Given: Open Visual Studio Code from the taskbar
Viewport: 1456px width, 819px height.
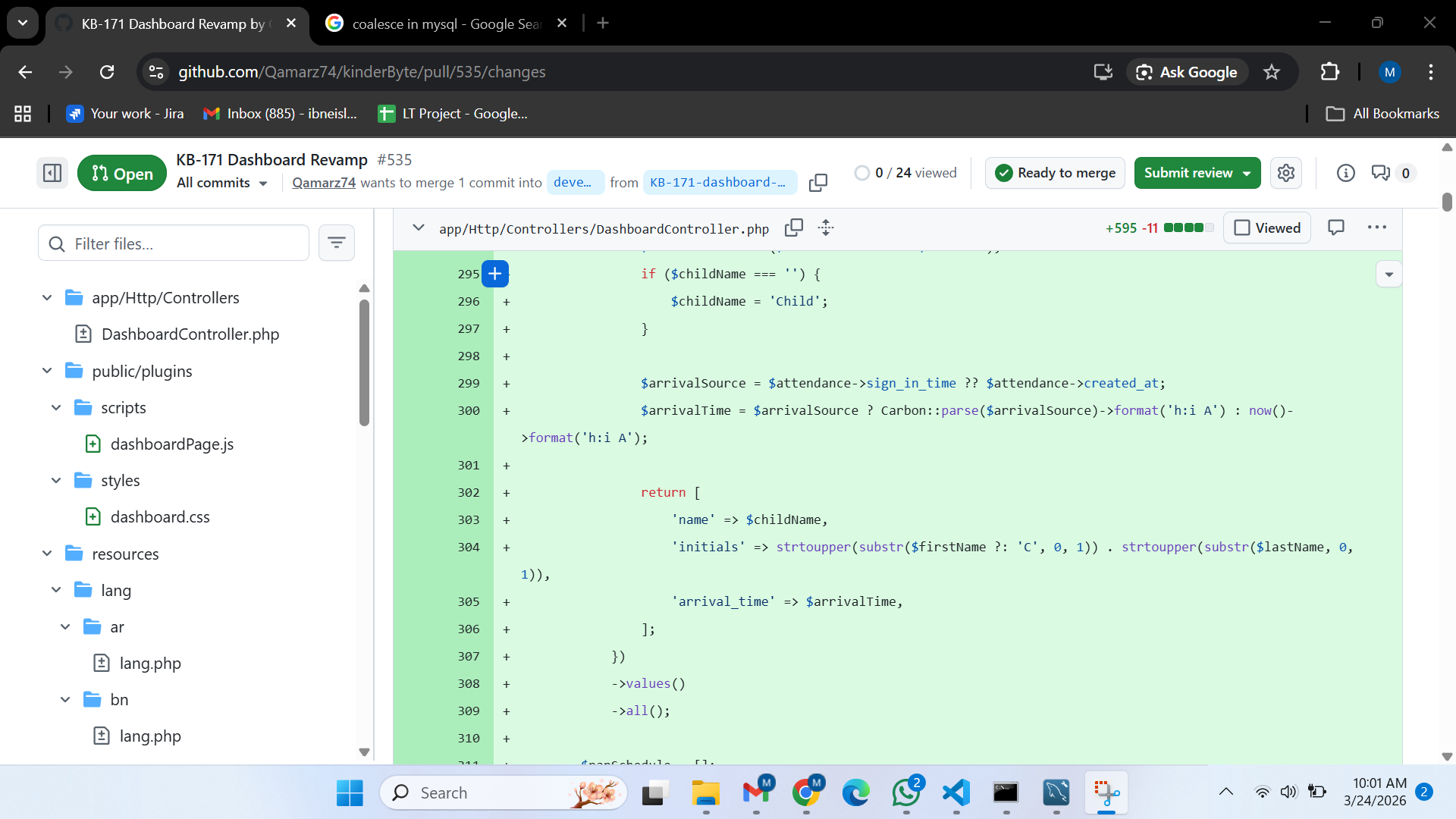Looking at the screenshot, I should (x=956, y=792).
